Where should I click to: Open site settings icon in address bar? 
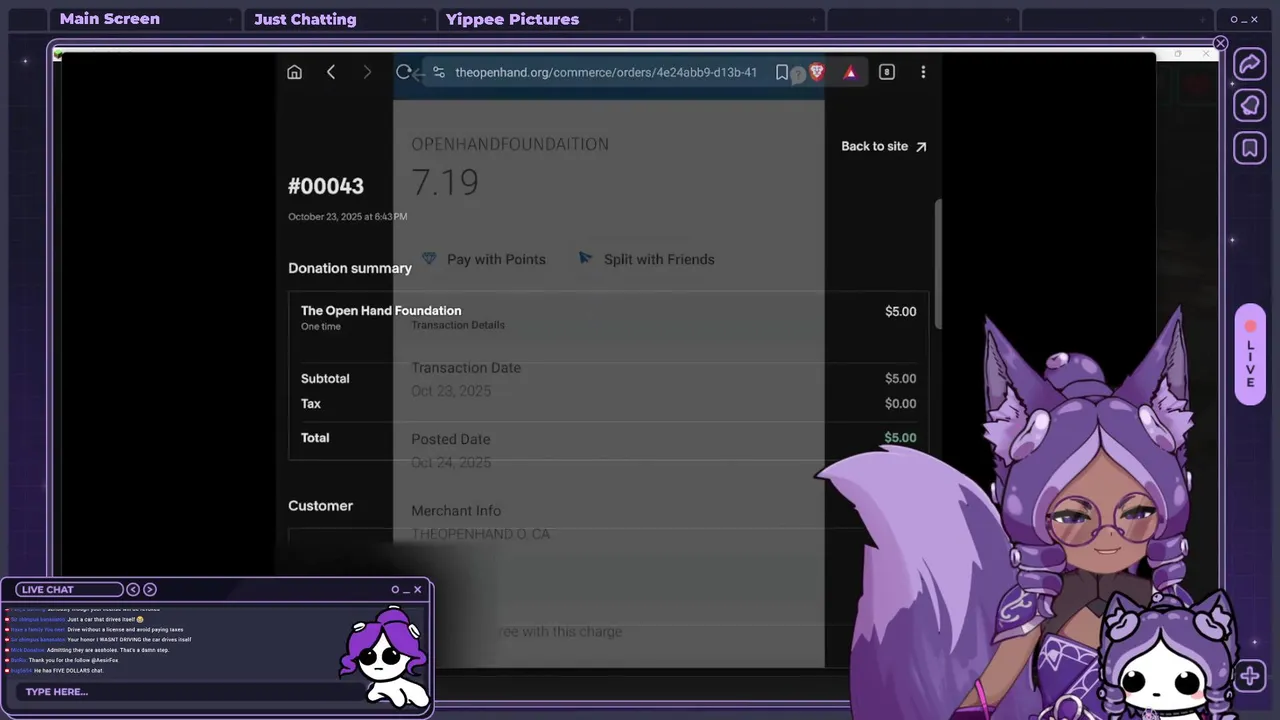coord(438,72)
